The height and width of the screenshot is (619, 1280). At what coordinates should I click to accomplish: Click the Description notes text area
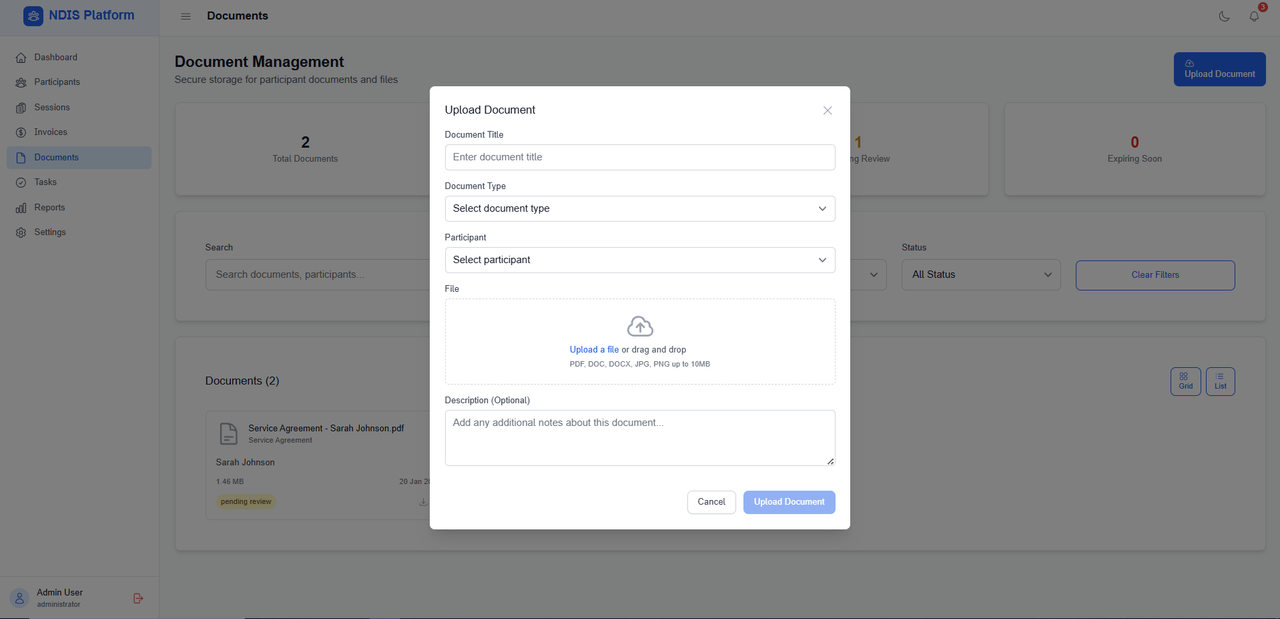(x=640, y=438)
